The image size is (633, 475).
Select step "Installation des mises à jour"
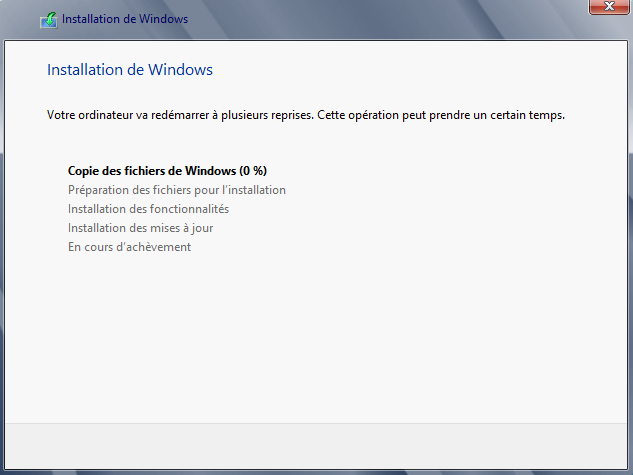(140, 228)
